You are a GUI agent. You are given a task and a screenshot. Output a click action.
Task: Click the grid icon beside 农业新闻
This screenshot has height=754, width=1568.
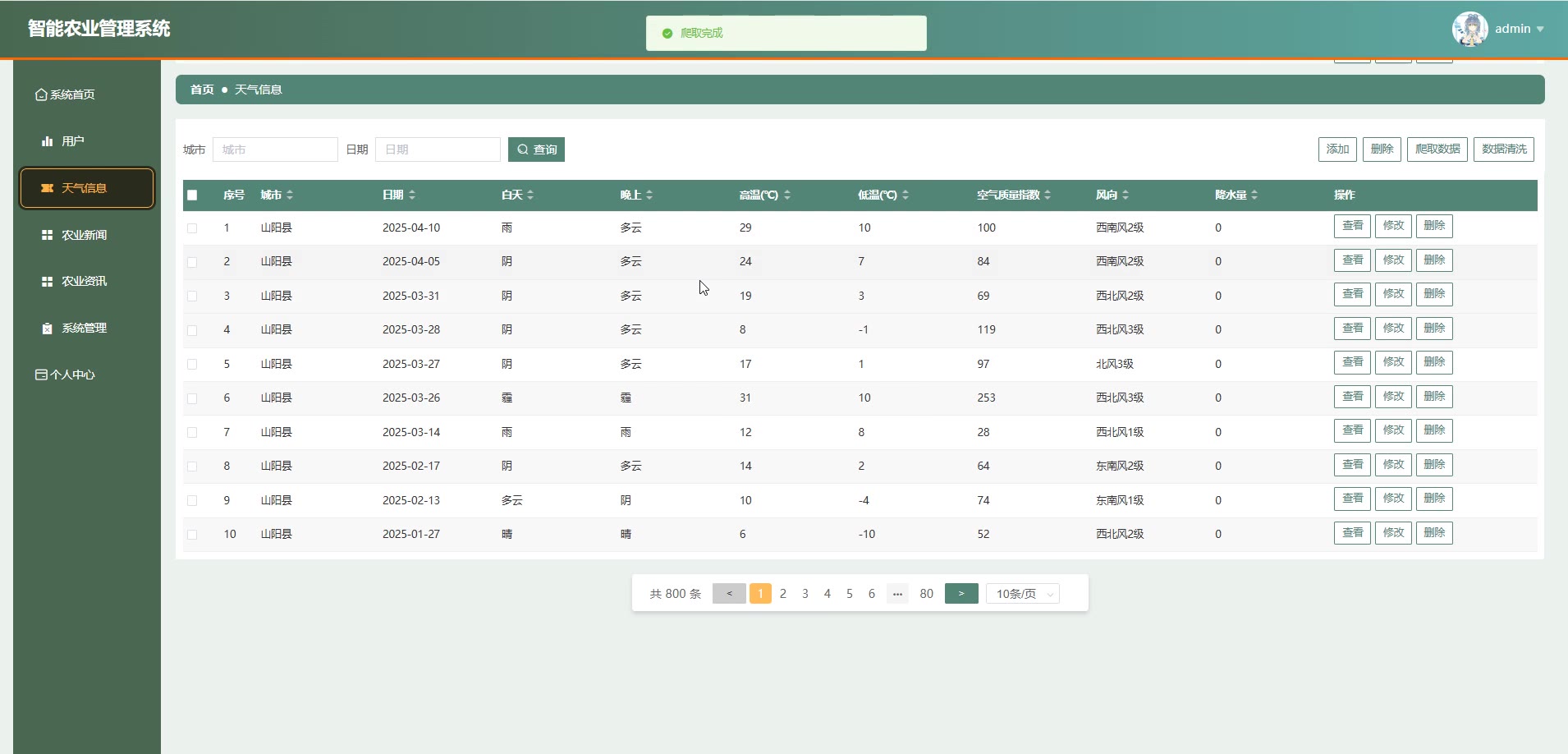[x=47, y=235]
